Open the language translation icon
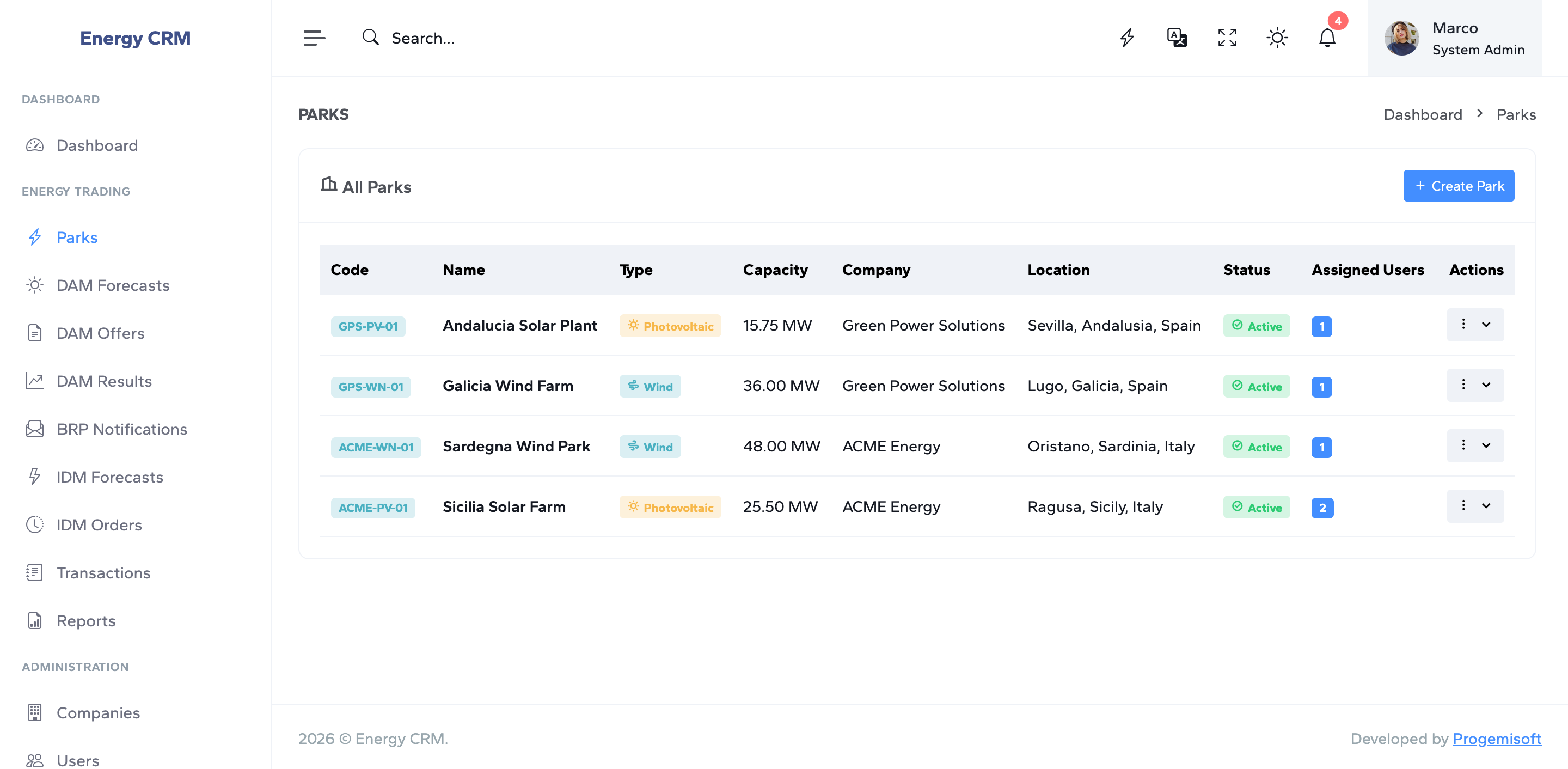 1177,38
